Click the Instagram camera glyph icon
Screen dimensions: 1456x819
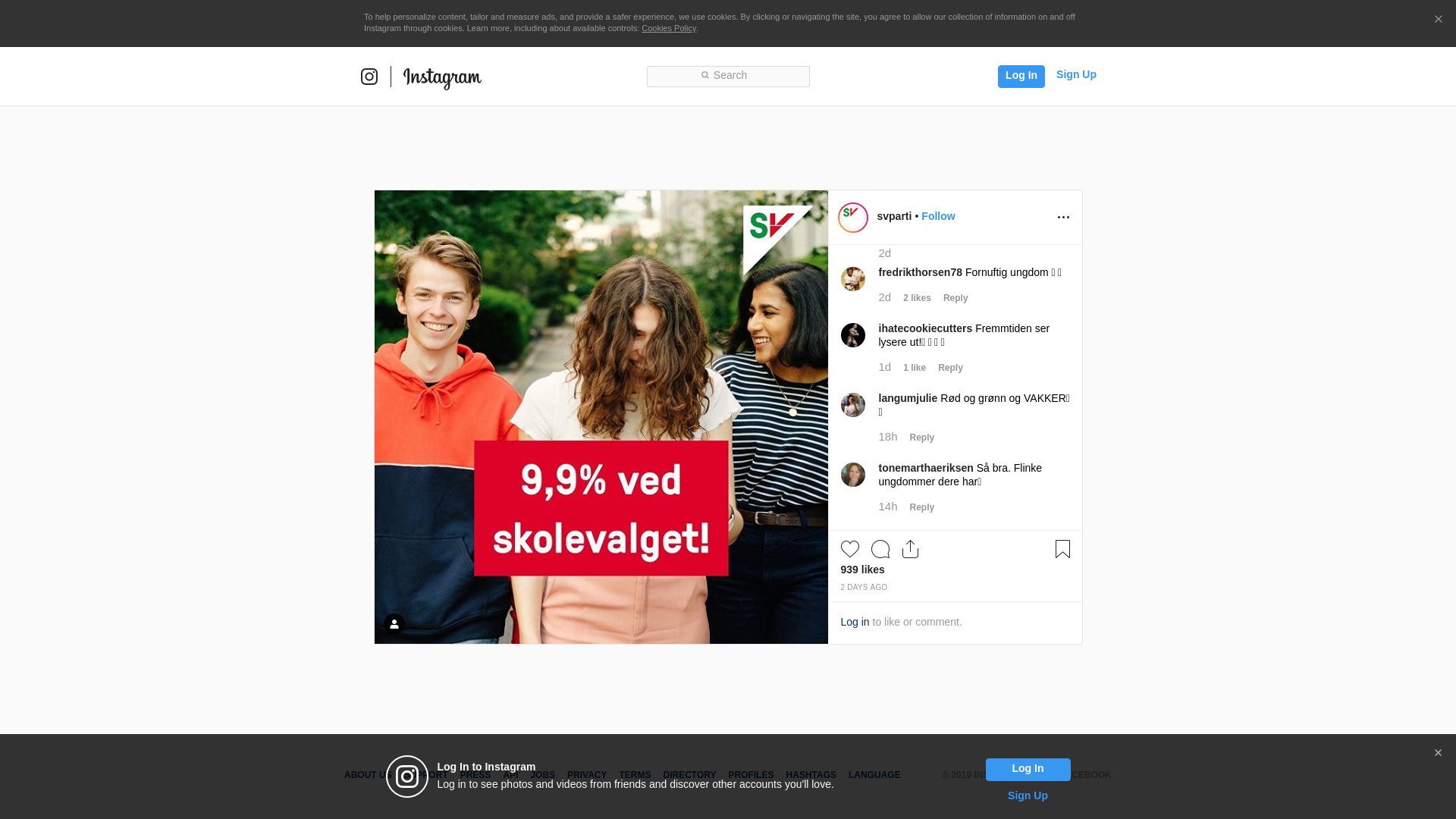[x=369, y=77]
